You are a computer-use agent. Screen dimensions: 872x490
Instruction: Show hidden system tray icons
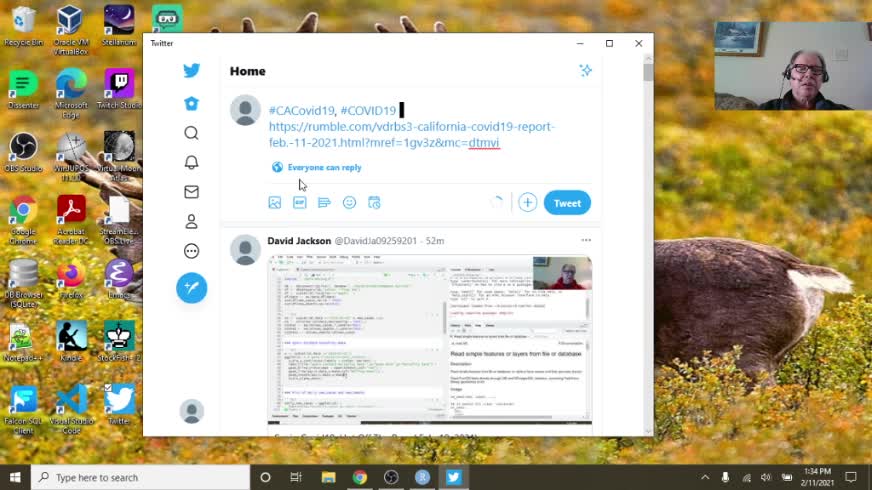click(x=705, y=477)
